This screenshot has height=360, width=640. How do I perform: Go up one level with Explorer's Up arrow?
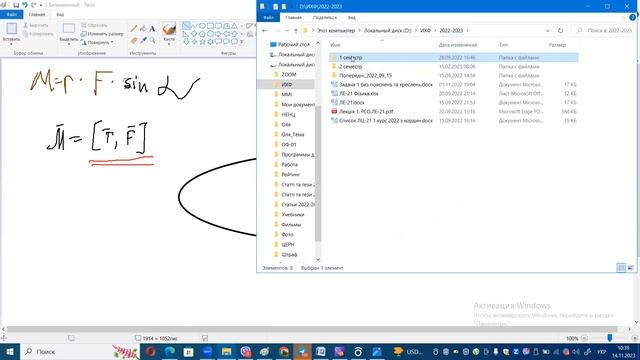click(x=296, y=31)
